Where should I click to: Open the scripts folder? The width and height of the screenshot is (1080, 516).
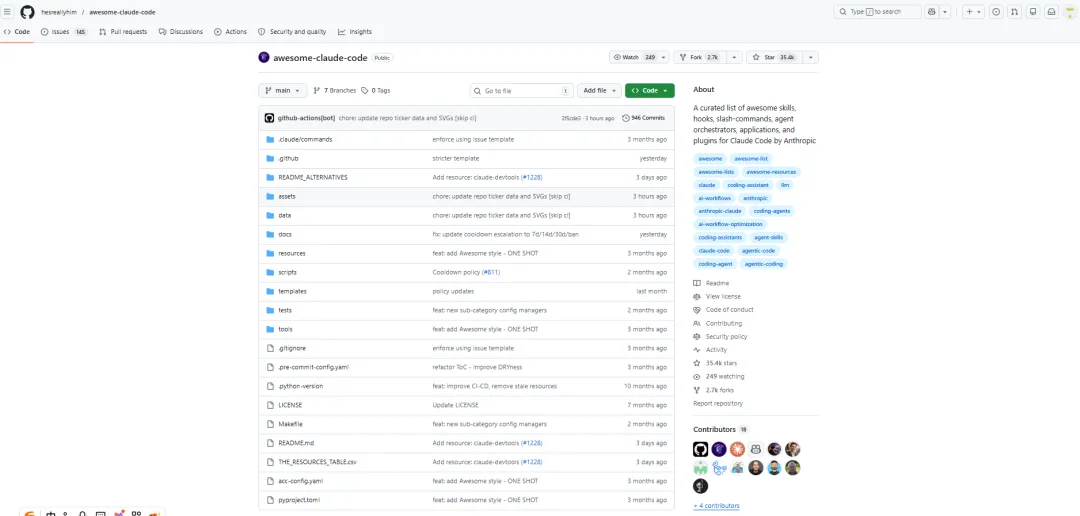click(x=287, y=272)
